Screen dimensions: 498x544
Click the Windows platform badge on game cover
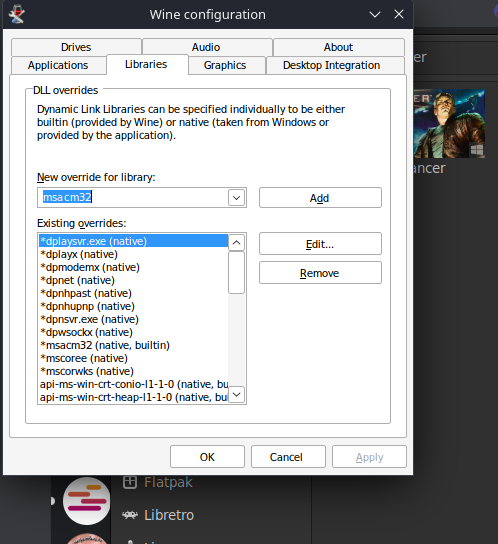(477, 150)
